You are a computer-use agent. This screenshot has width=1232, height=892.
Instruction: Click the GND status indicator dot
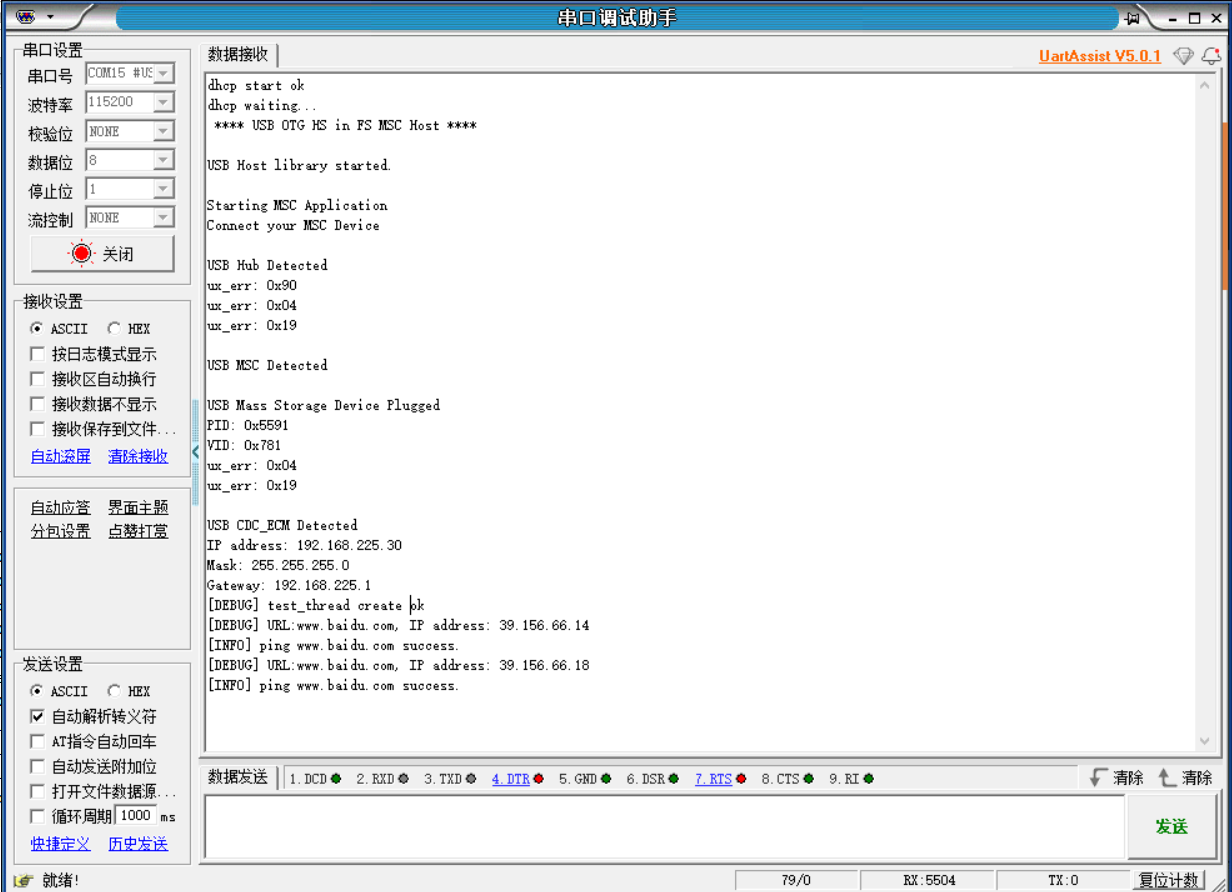tap(606, 778)
